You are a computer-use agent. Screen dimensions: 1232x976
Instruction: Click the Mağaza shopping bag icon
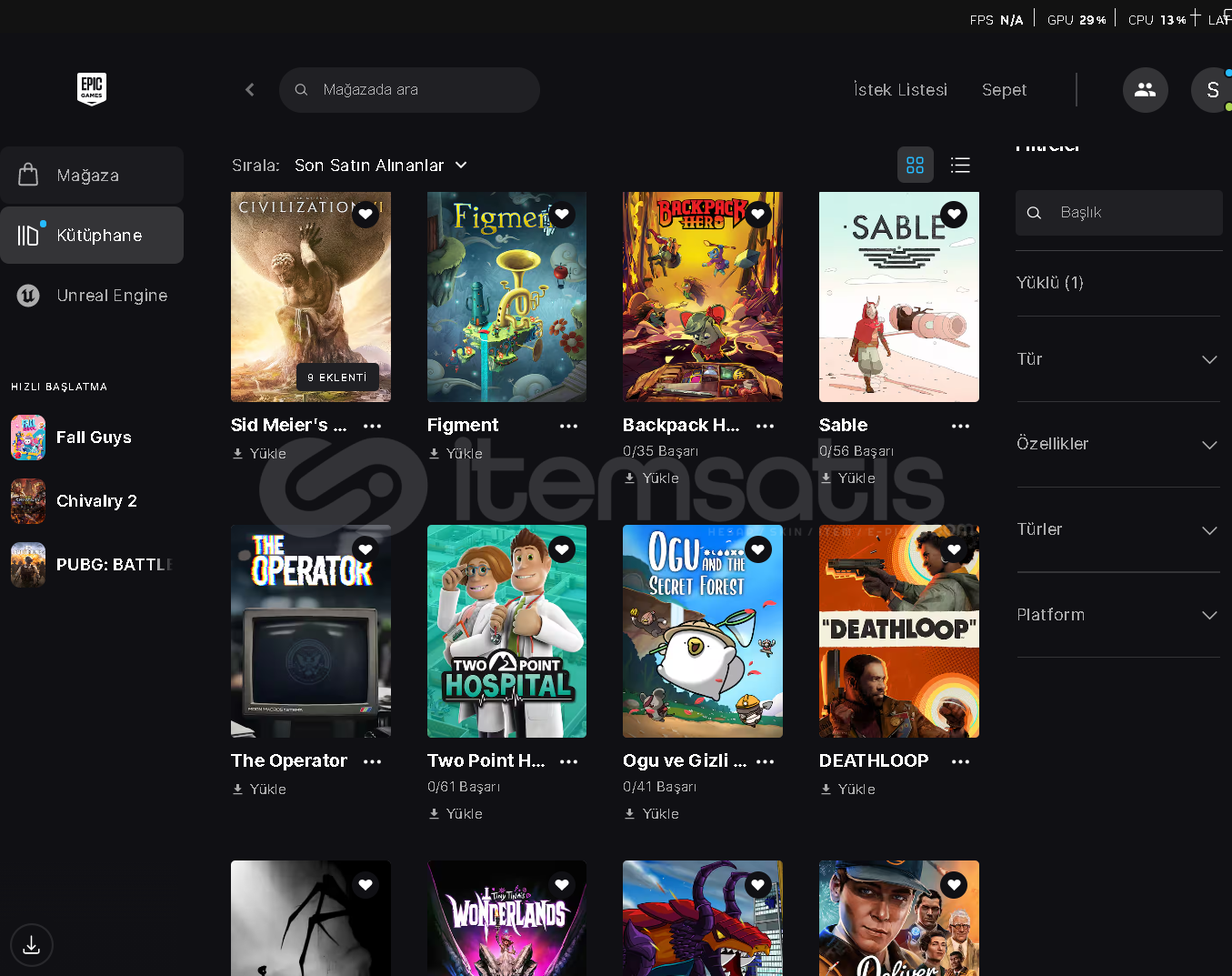[28, 175]
